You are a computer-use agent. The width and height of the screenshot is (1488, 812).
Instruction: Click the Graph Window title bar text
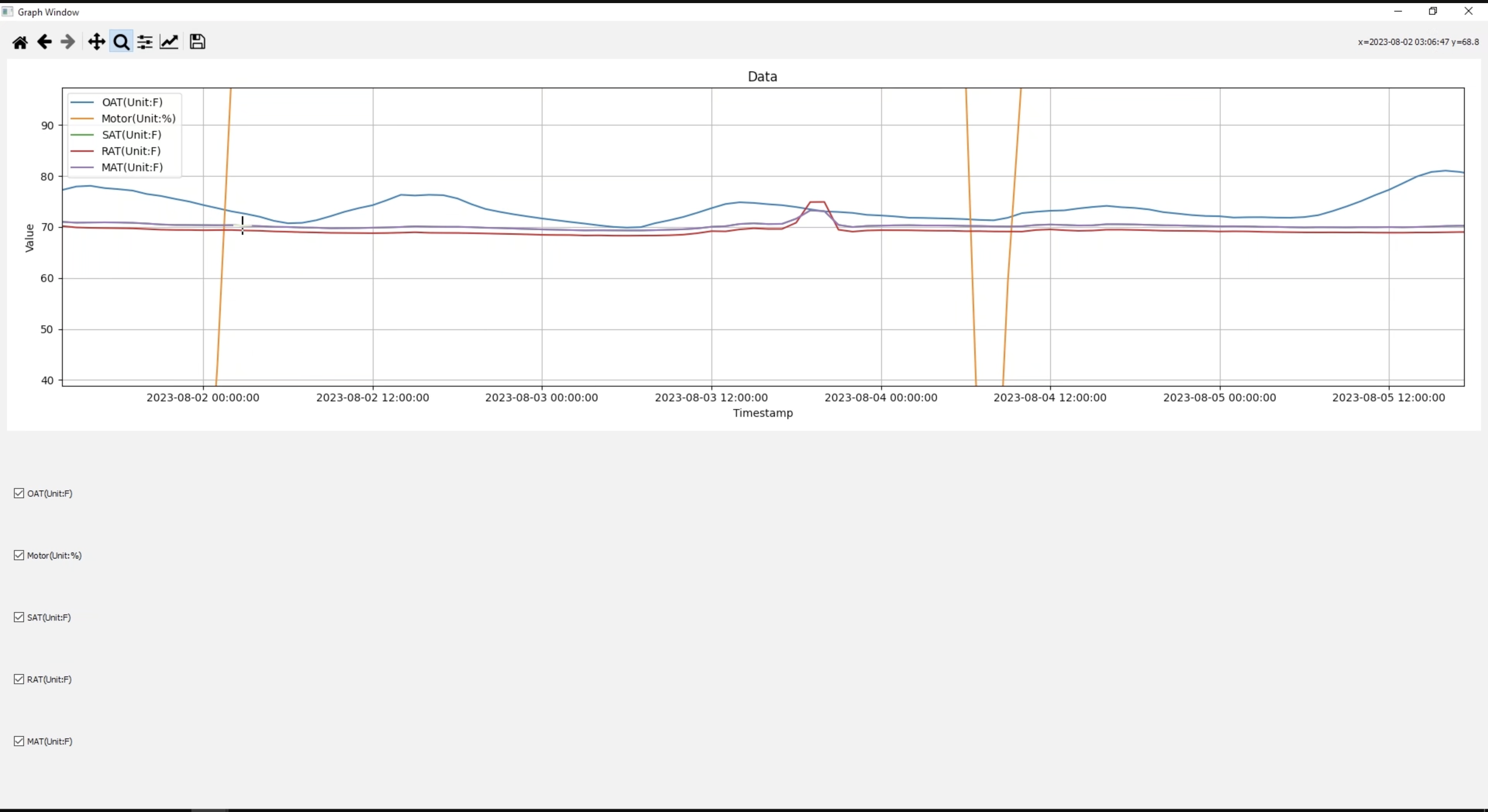pyautogui.click(x=49, y=12)
